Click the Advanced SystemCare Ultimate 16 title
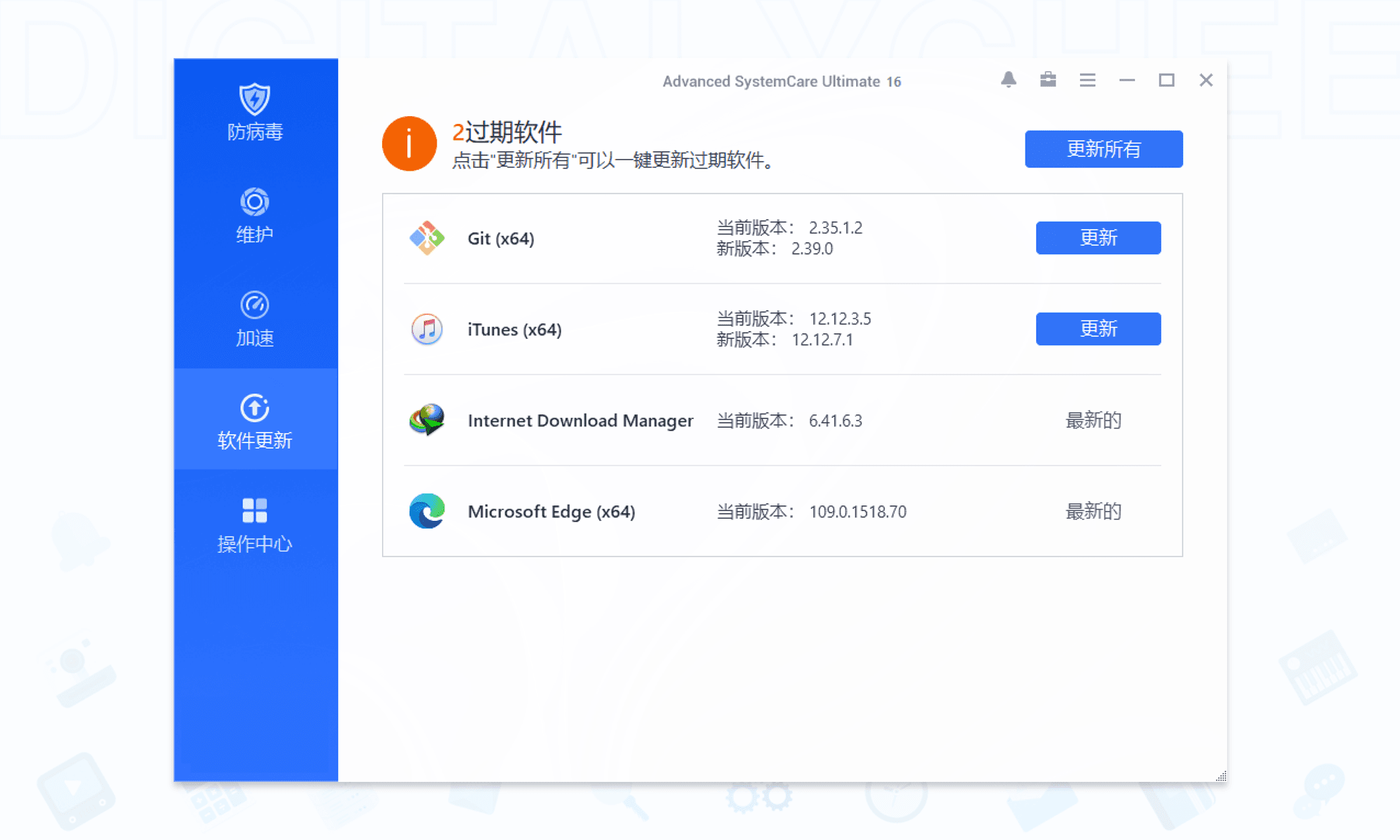The image size is (1400, 840). pos(782,81)
